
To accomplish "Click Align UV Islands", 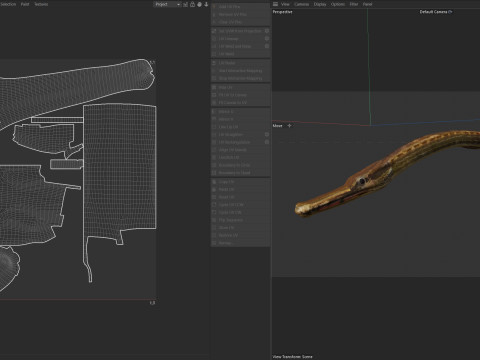I will 240,150.
